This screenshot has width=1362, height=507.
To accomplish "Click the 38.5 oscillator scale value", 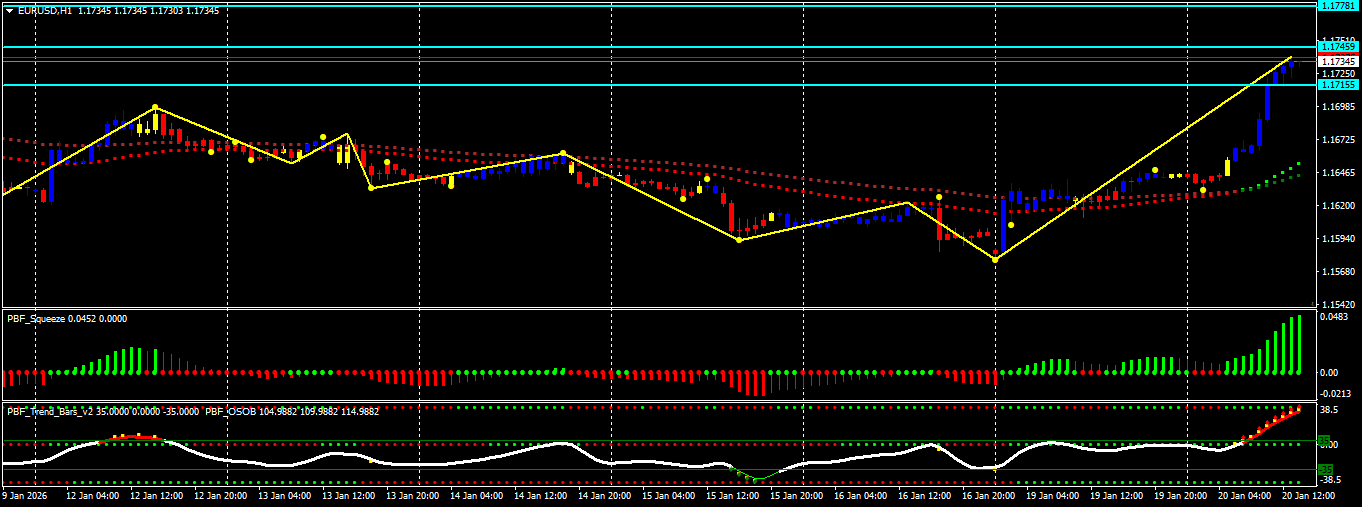I will pyautogui.click(x=1329, y=410).
